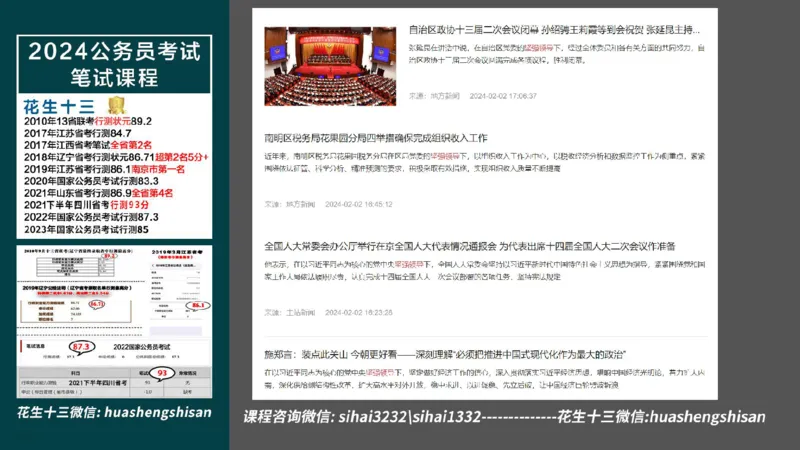This screenshot has height=450, width=800.
Task: Select row 2021下半年四川省考行测93分
Action: (86, 205)
